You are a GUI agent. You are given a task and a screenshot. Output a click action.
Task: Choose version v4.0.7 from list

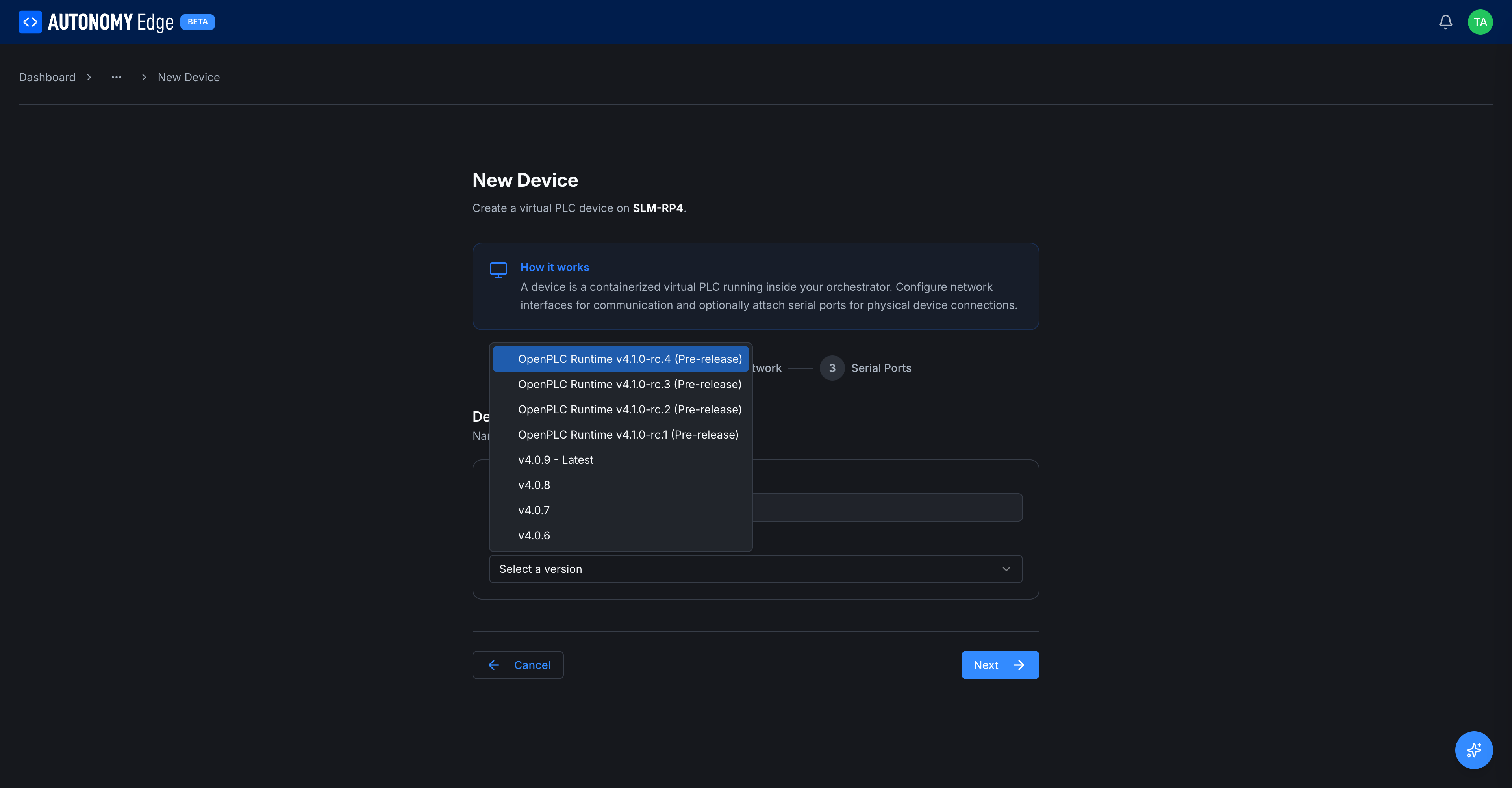[621, 510]
